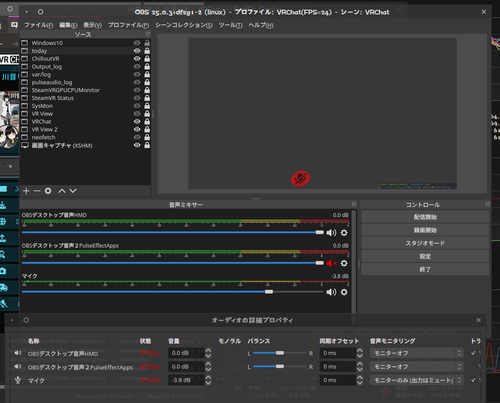Toggle visibility of the Windows10 source
The image size is (500, 403).
pyautogui.click(x=137, y=43)
